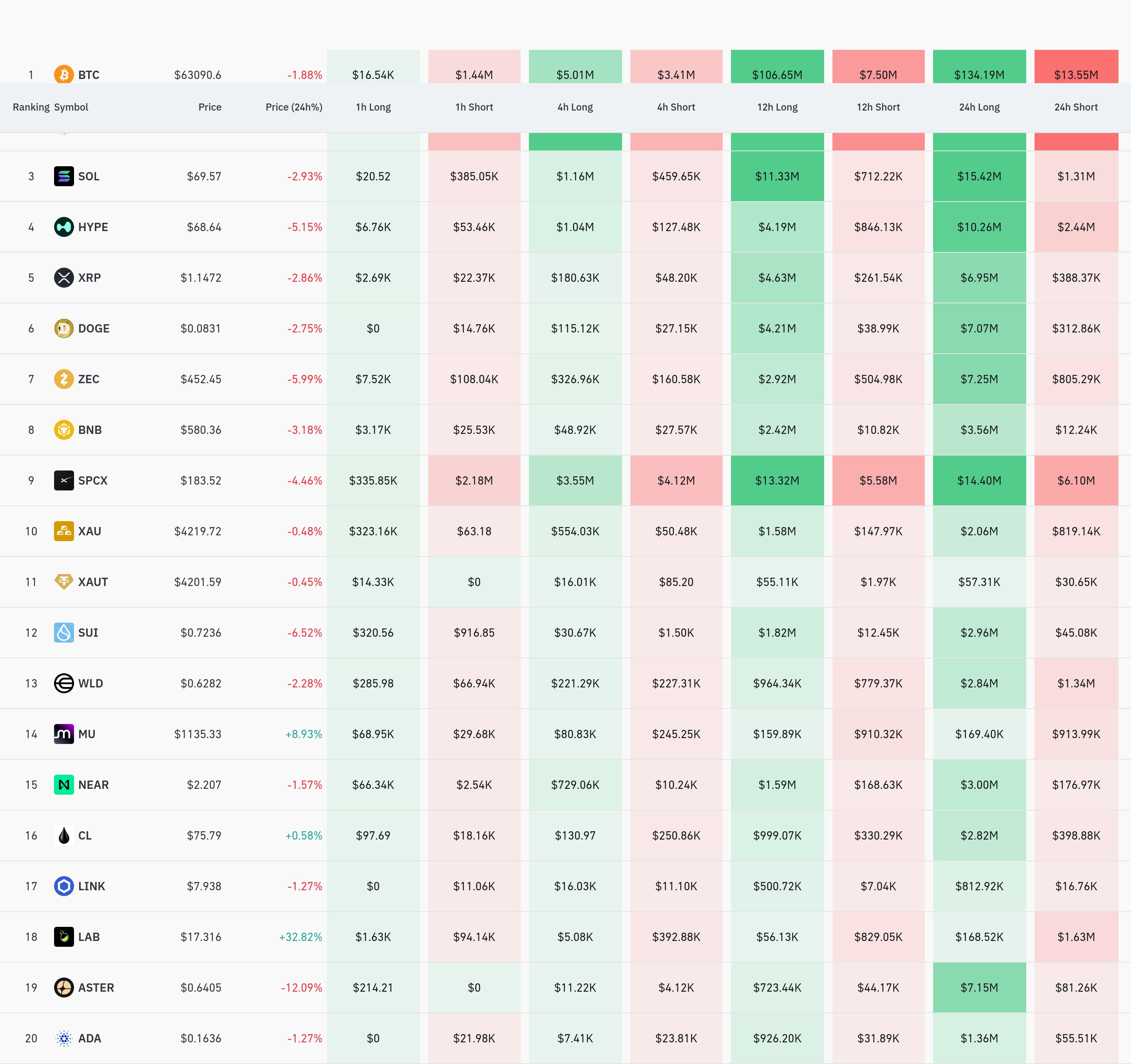The image size is (1131, 1064).
Task: Click the BNB coin icon
Action: tap(64, 429)
